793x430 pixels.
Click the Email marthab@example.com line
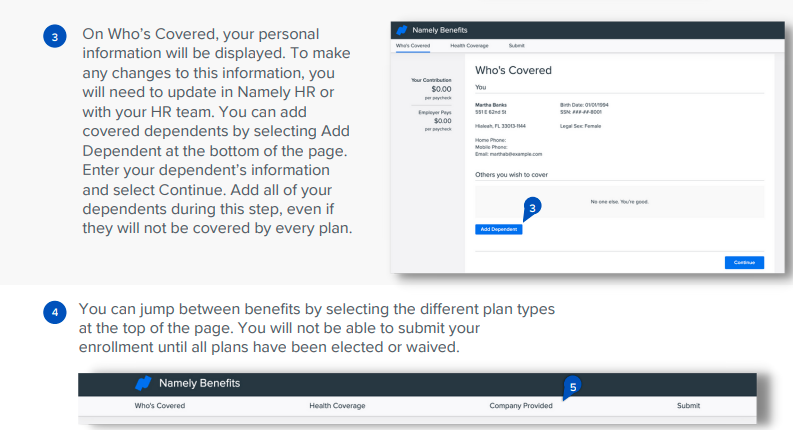click(x=508, y=154)
